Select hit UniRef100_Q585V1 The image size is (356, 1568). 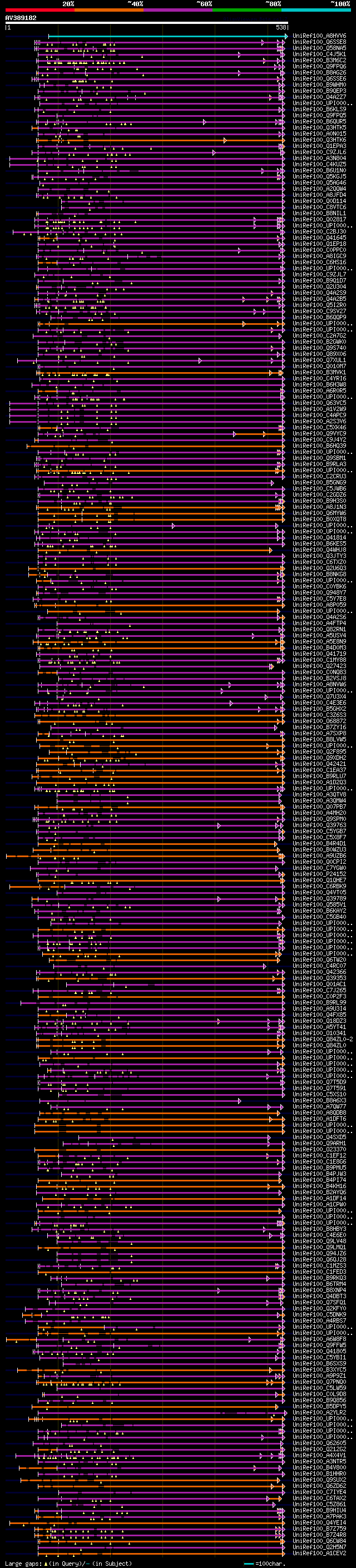pos(319,904)
